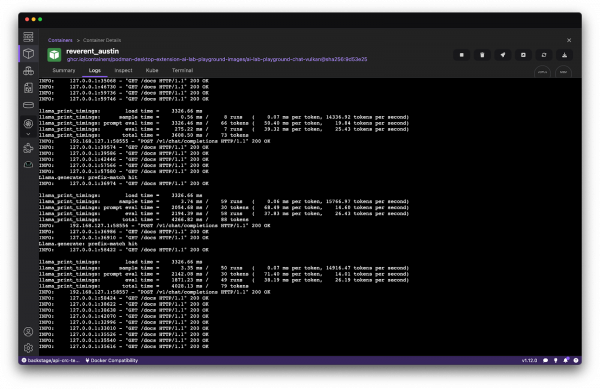600x389 pixels.
Task: Click the v1.12.0 version label
Action: [529, 360]
